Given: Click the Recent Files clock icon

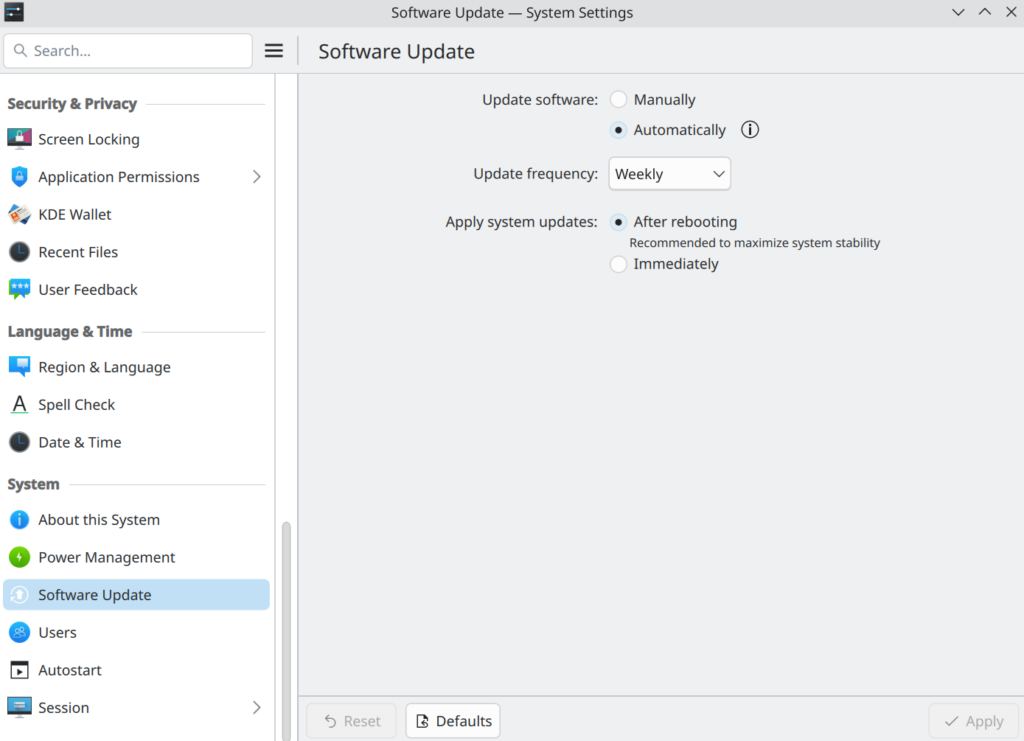Looking at the screenshot, I should (x=20, y=252).
